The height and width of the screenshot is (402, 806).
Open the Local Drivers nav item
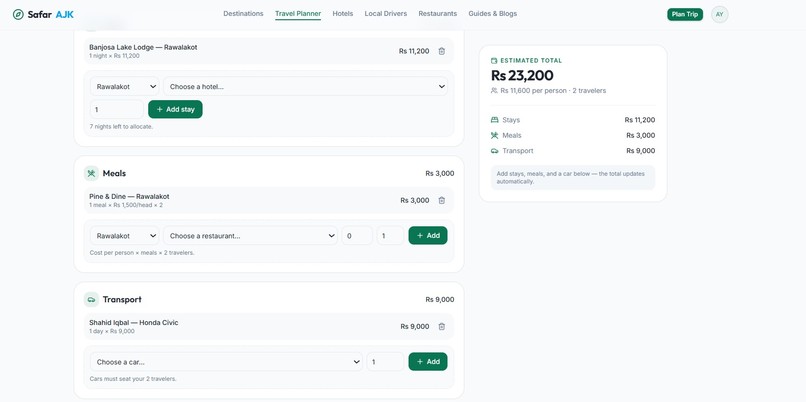[x=386, y=14]
